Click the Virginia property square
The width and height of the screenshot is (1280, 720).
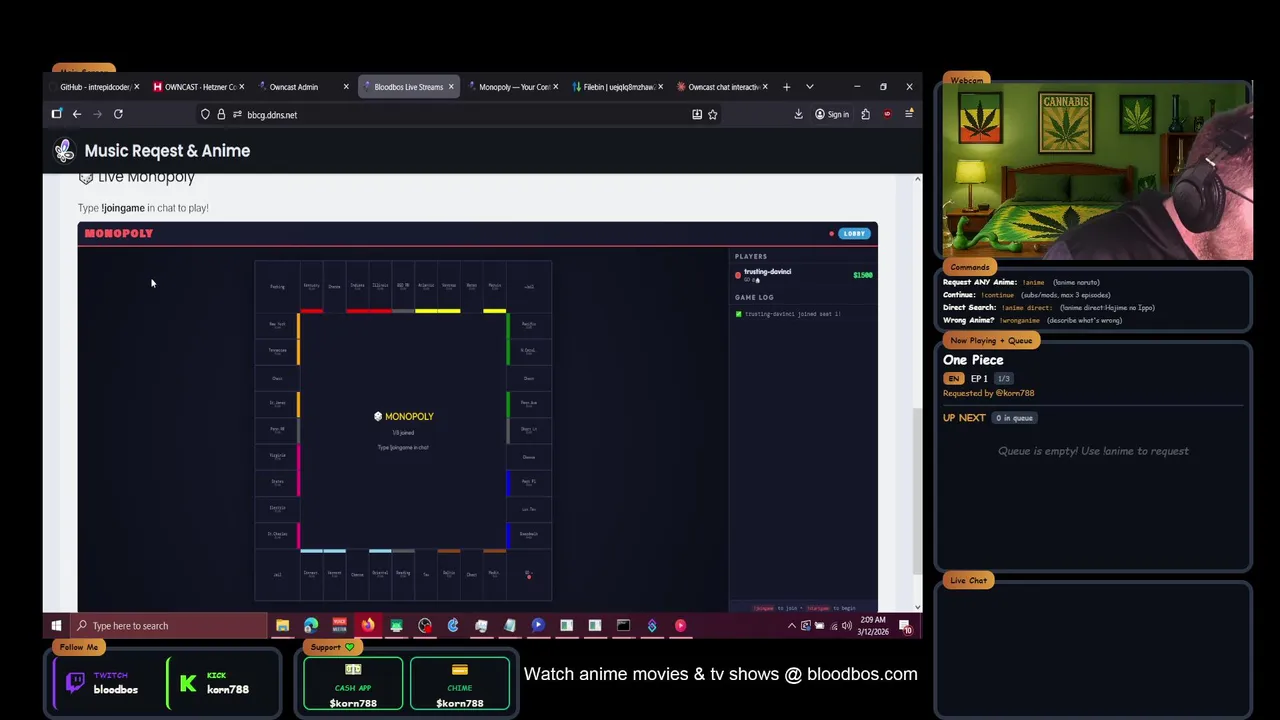[277, 456]
